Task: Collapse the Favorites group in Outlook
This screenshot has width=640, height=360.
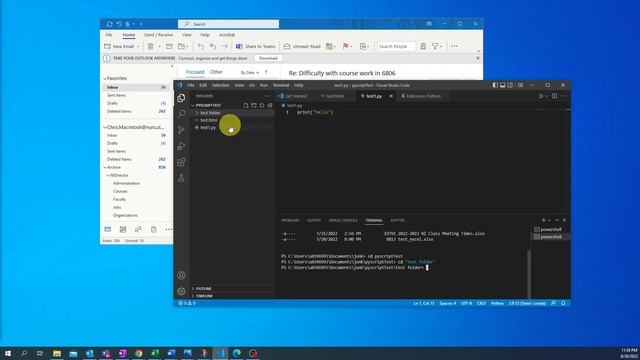Action: [x=105, y=78]
